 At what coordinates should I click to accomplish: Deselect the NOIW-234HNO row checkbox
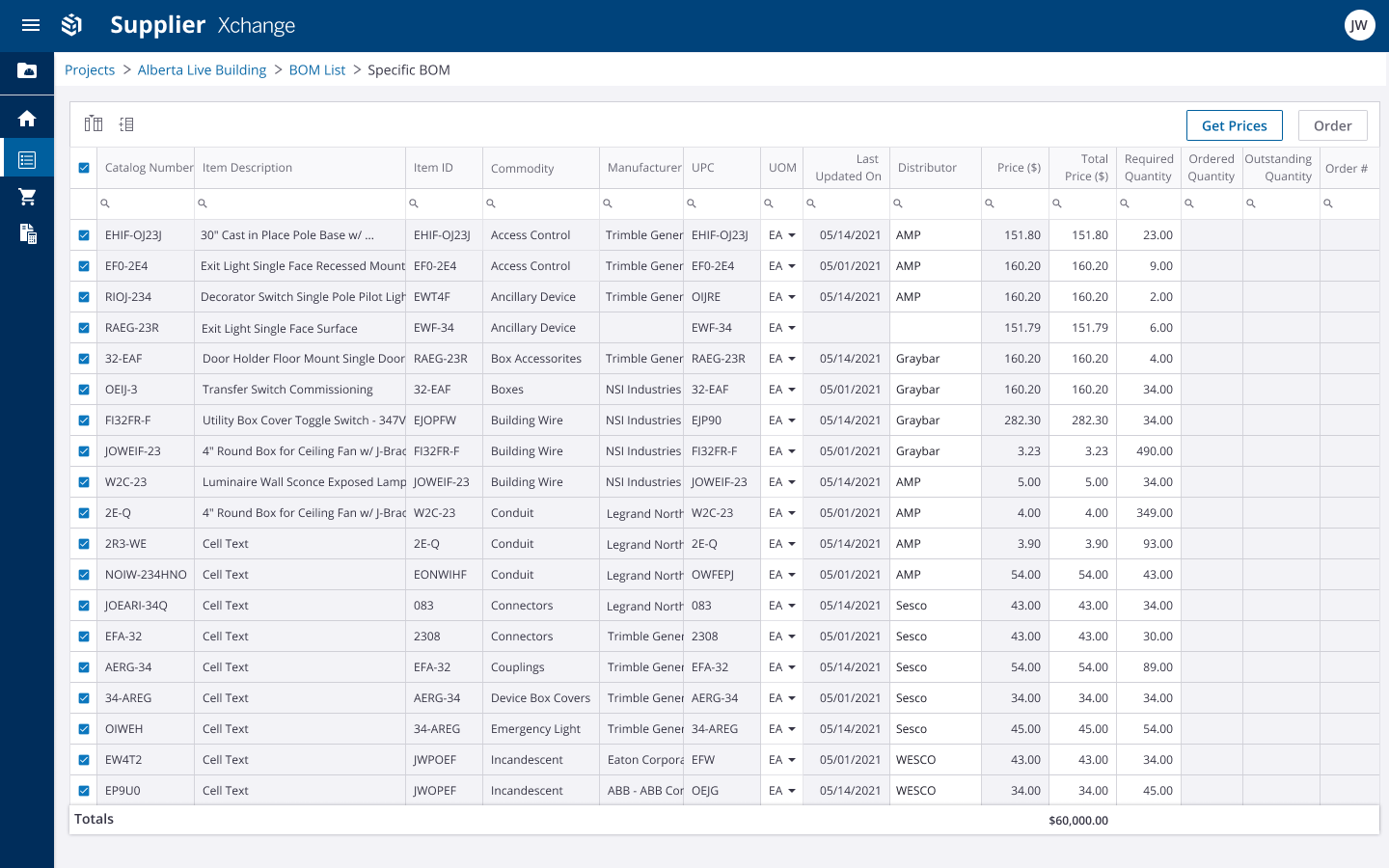84,575
